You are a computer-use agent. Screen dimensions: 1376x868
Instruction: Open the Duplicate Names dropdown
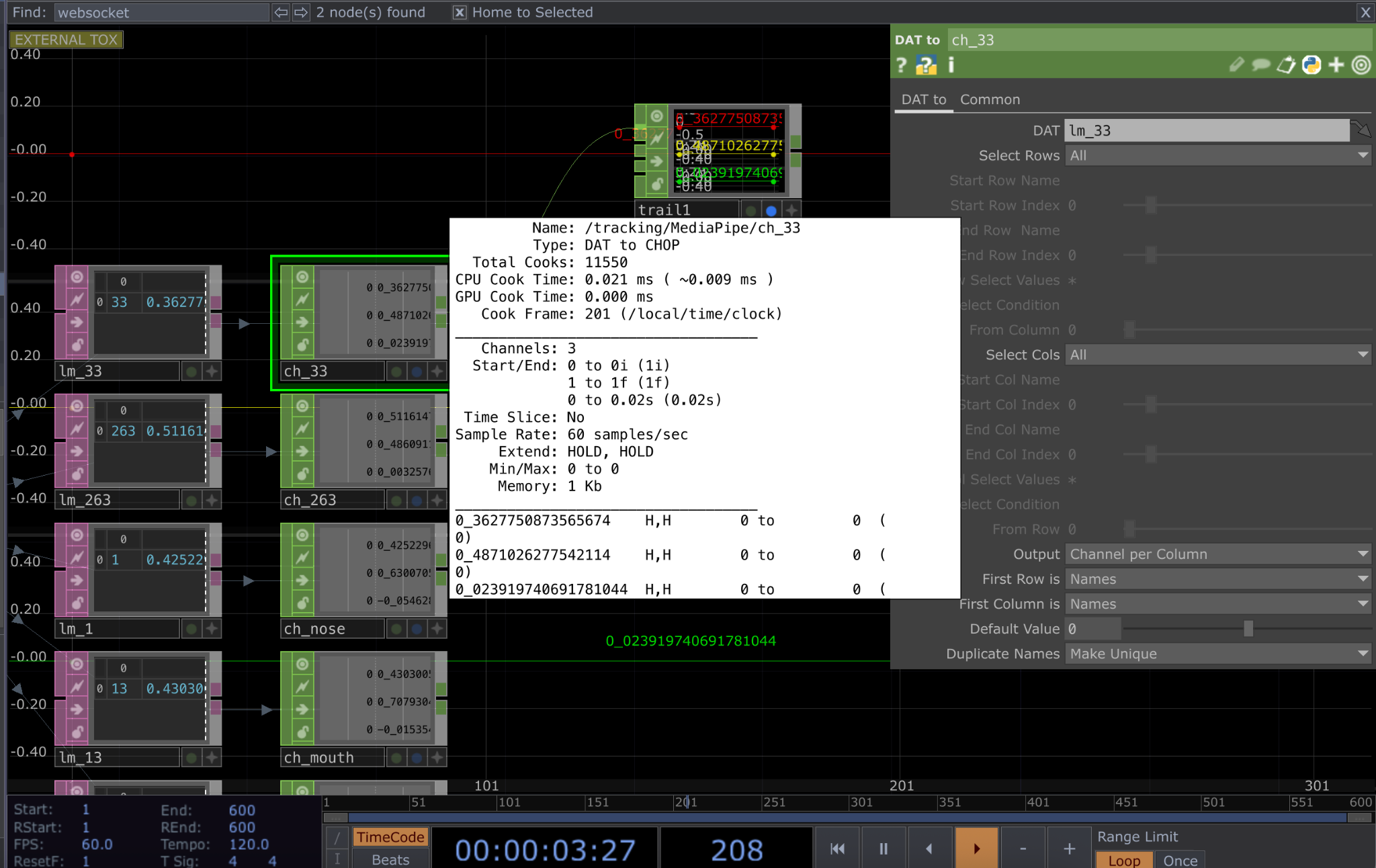coord(1218,654)
